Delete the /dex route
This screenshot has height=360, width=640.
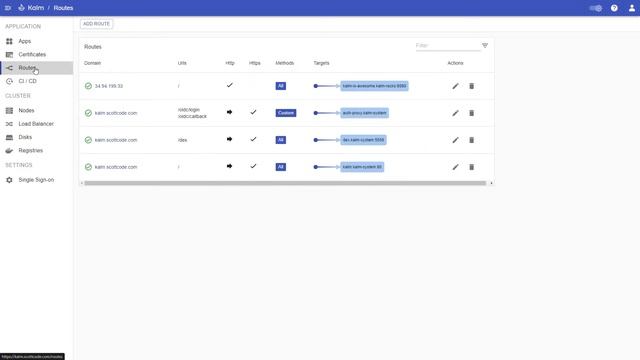(471, 140)
